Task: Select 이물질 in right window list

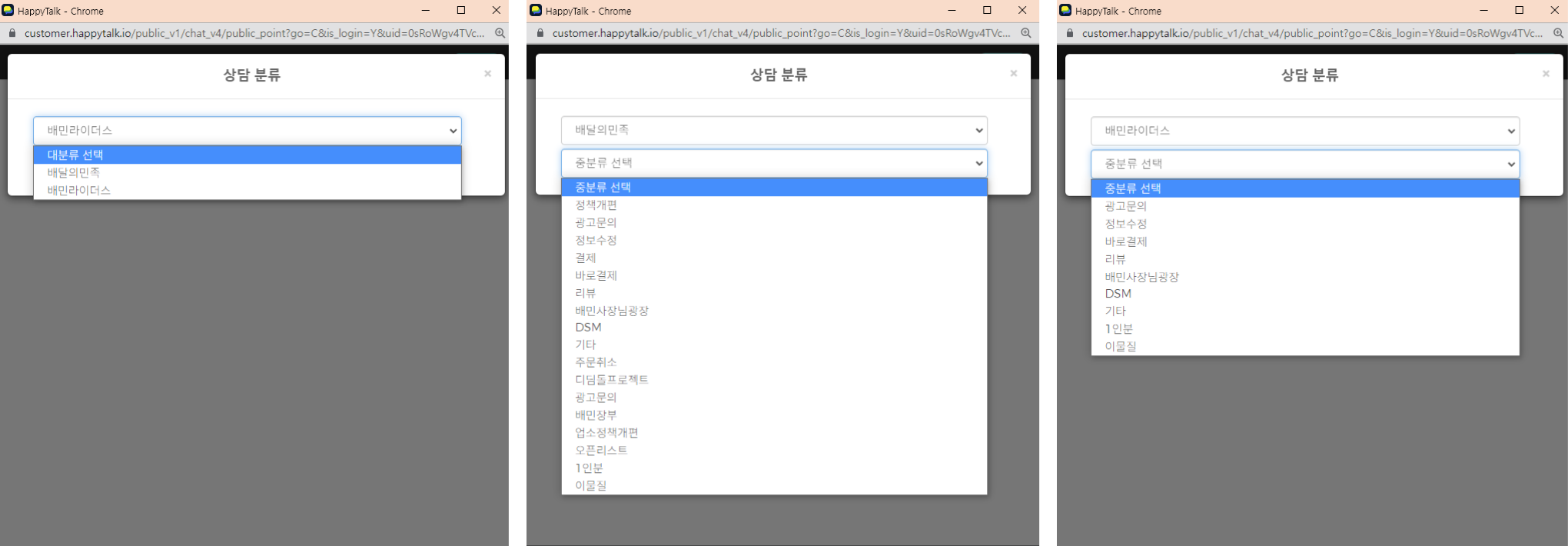Action: 1305,347
